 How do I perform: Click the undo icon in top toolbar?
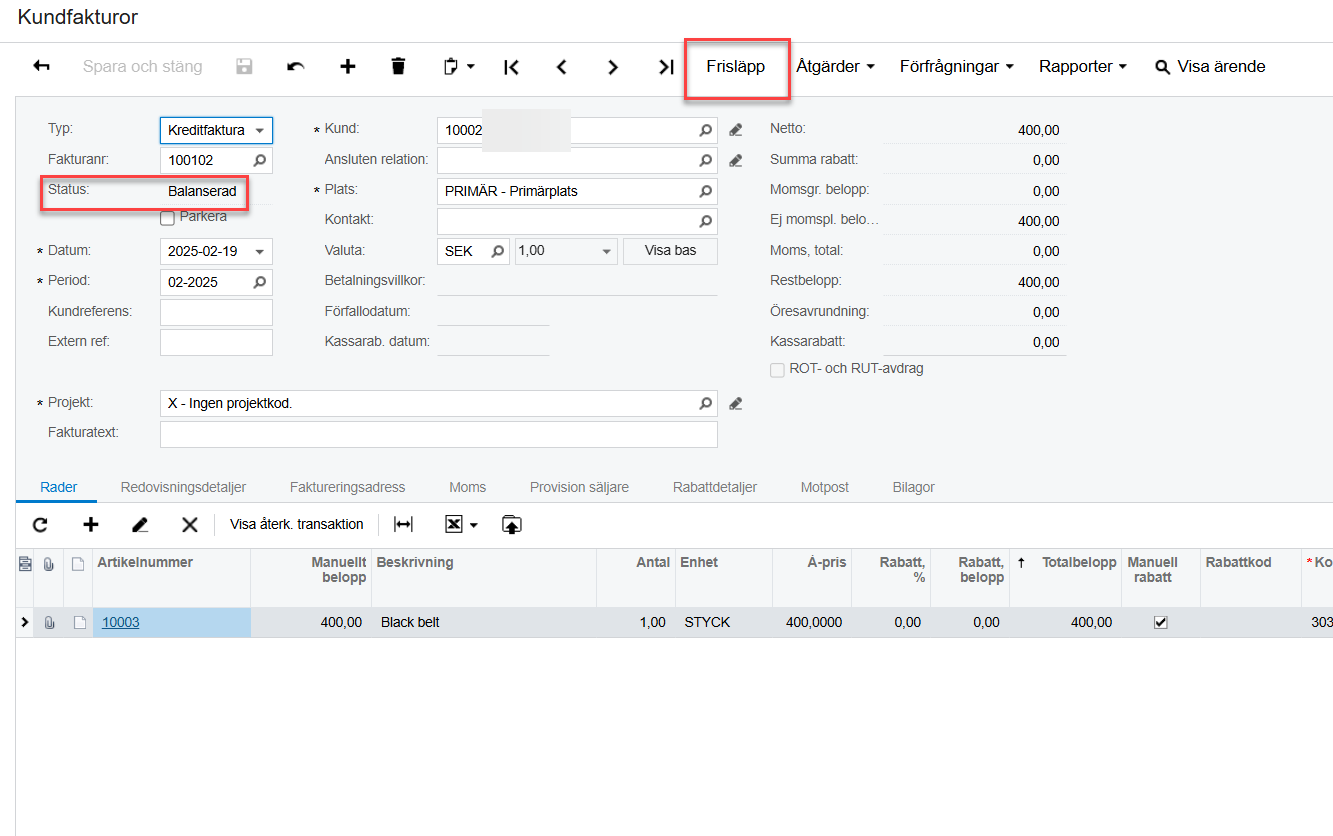[x=295, y=66]
